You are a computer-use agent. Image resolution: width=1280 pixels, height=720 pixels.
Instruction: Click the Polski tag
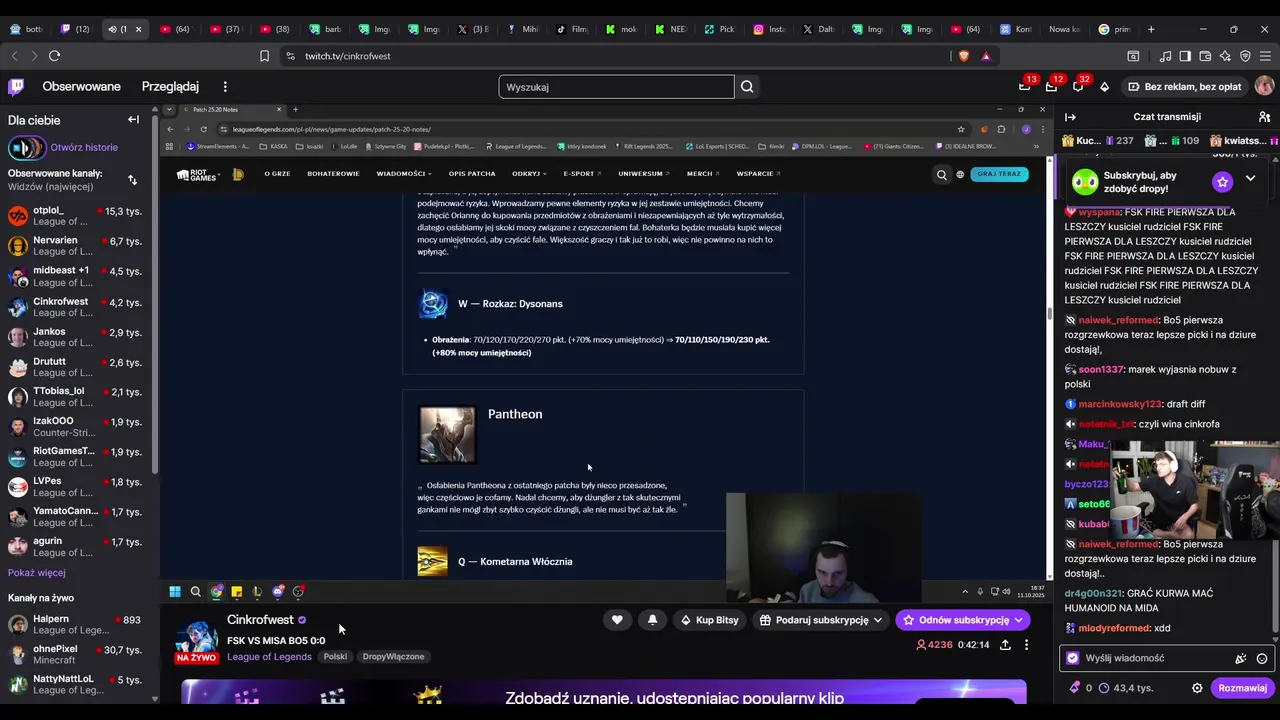[x=335, y=657]
